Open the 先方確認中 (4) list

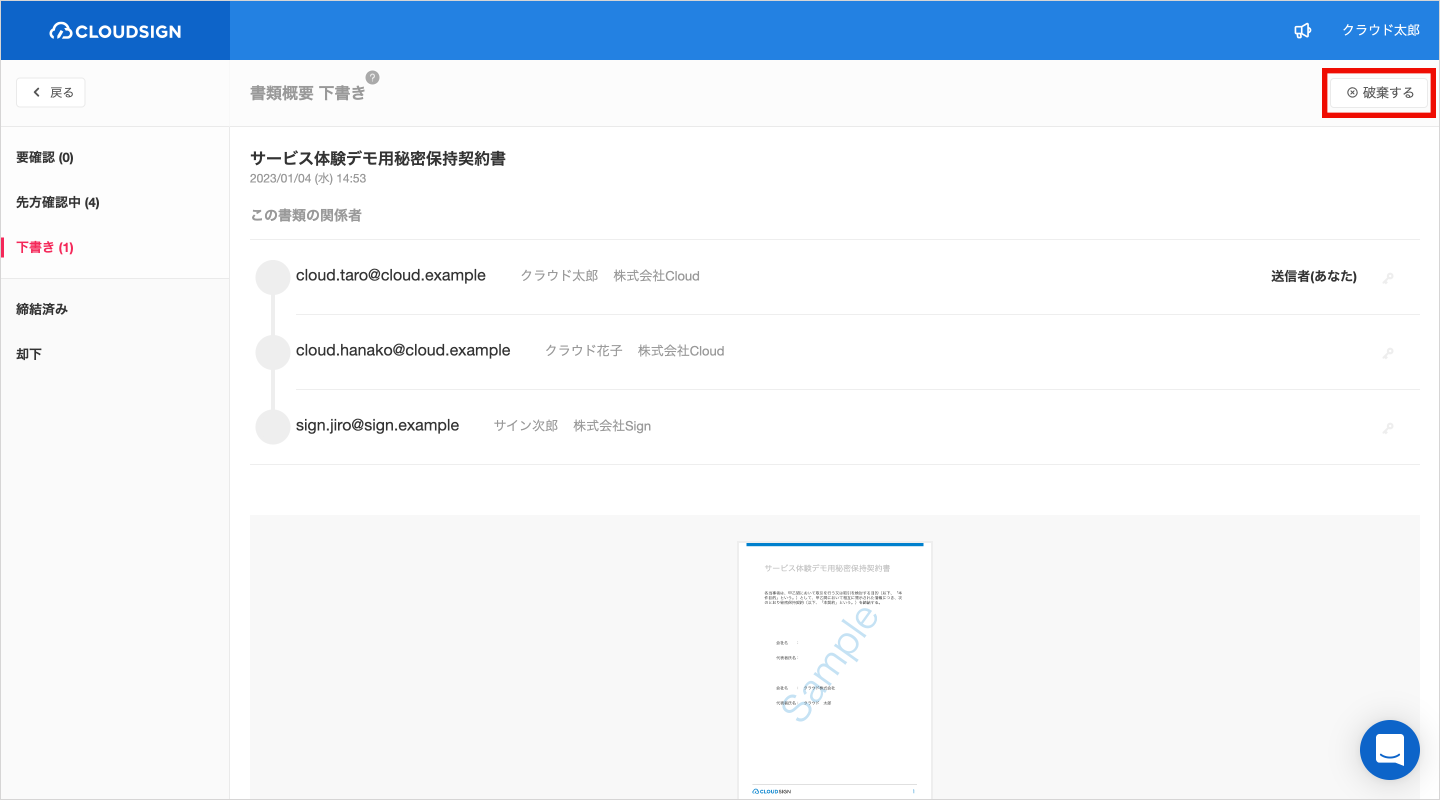[58, 203]
